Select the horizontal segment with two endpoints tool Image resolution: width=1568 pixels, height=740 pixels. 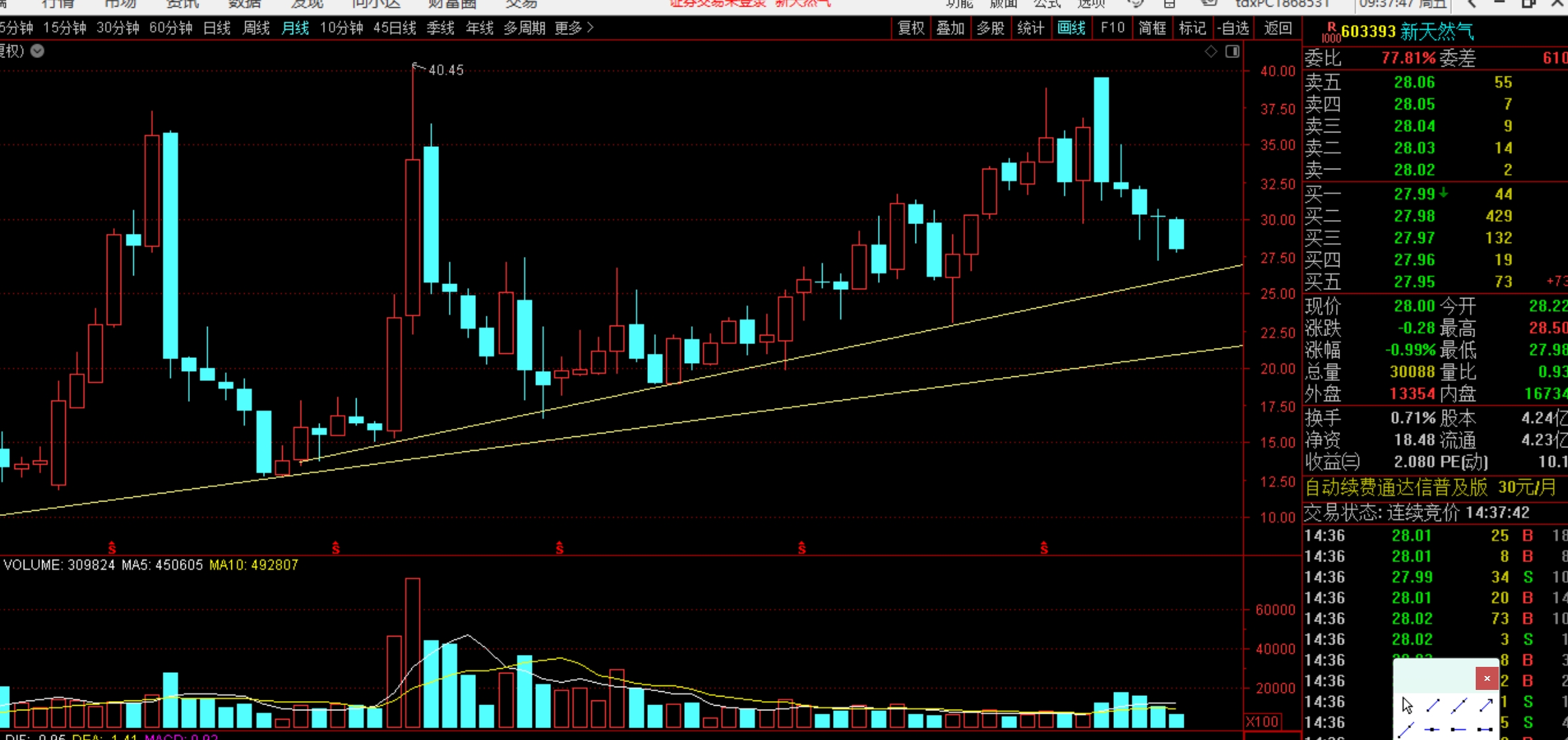pyautogui.click(x=1485, y=729)
